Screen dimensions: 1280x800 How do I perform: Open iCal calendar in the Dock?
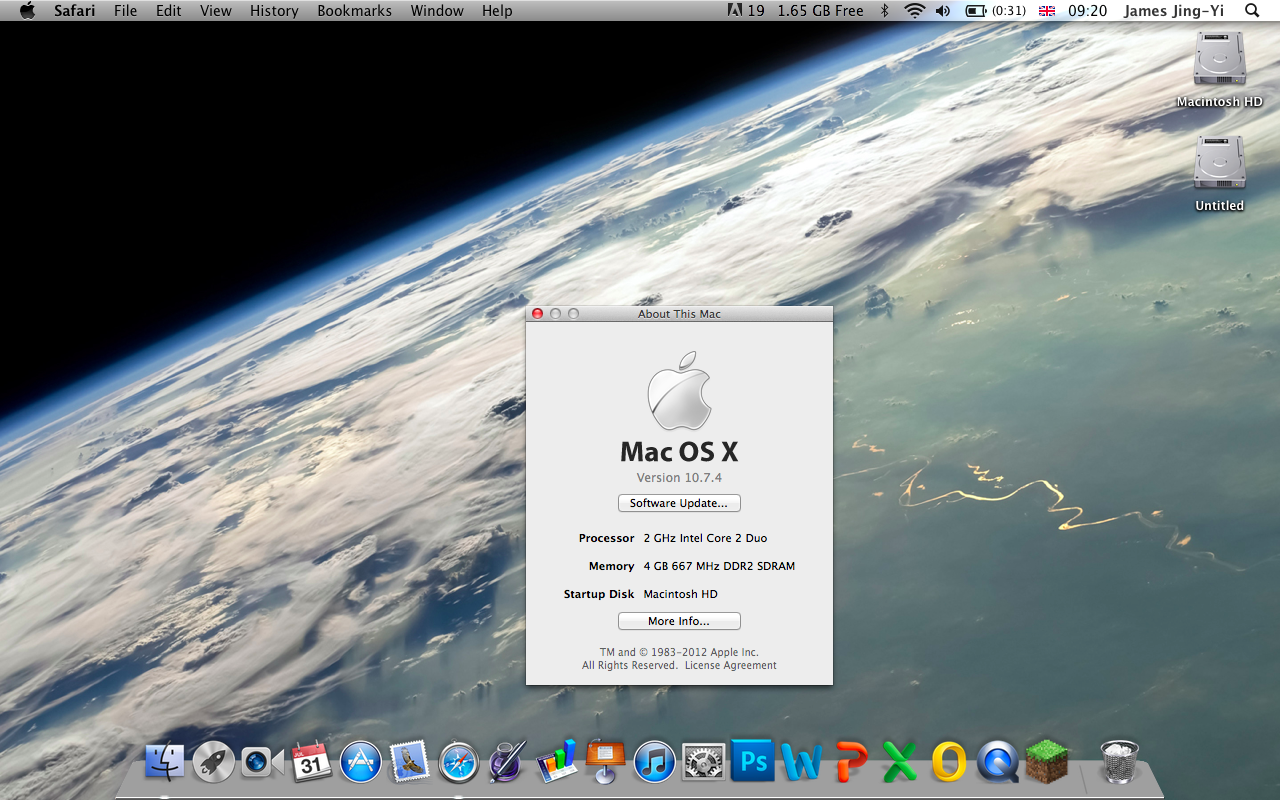click(x=311, y=762)
